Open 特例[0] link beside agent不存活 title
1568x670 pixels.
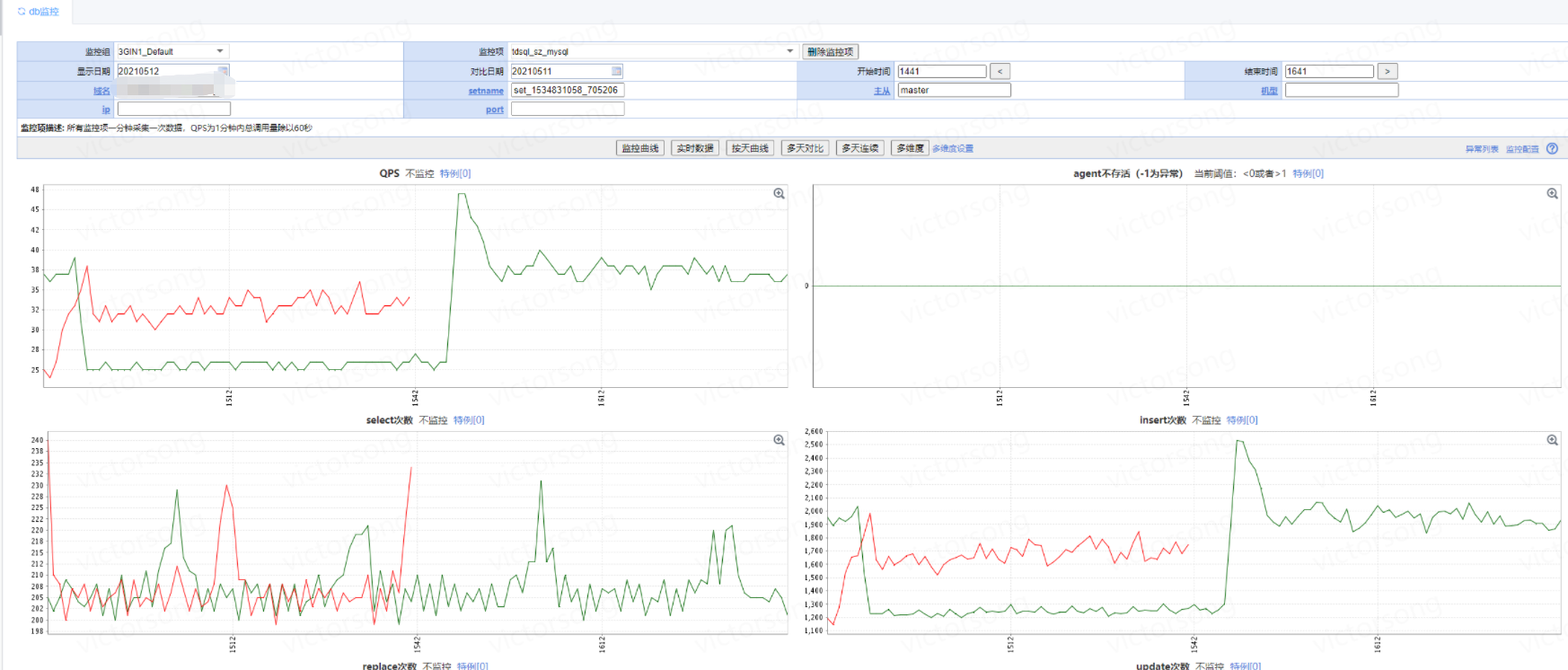point(1308,173)
